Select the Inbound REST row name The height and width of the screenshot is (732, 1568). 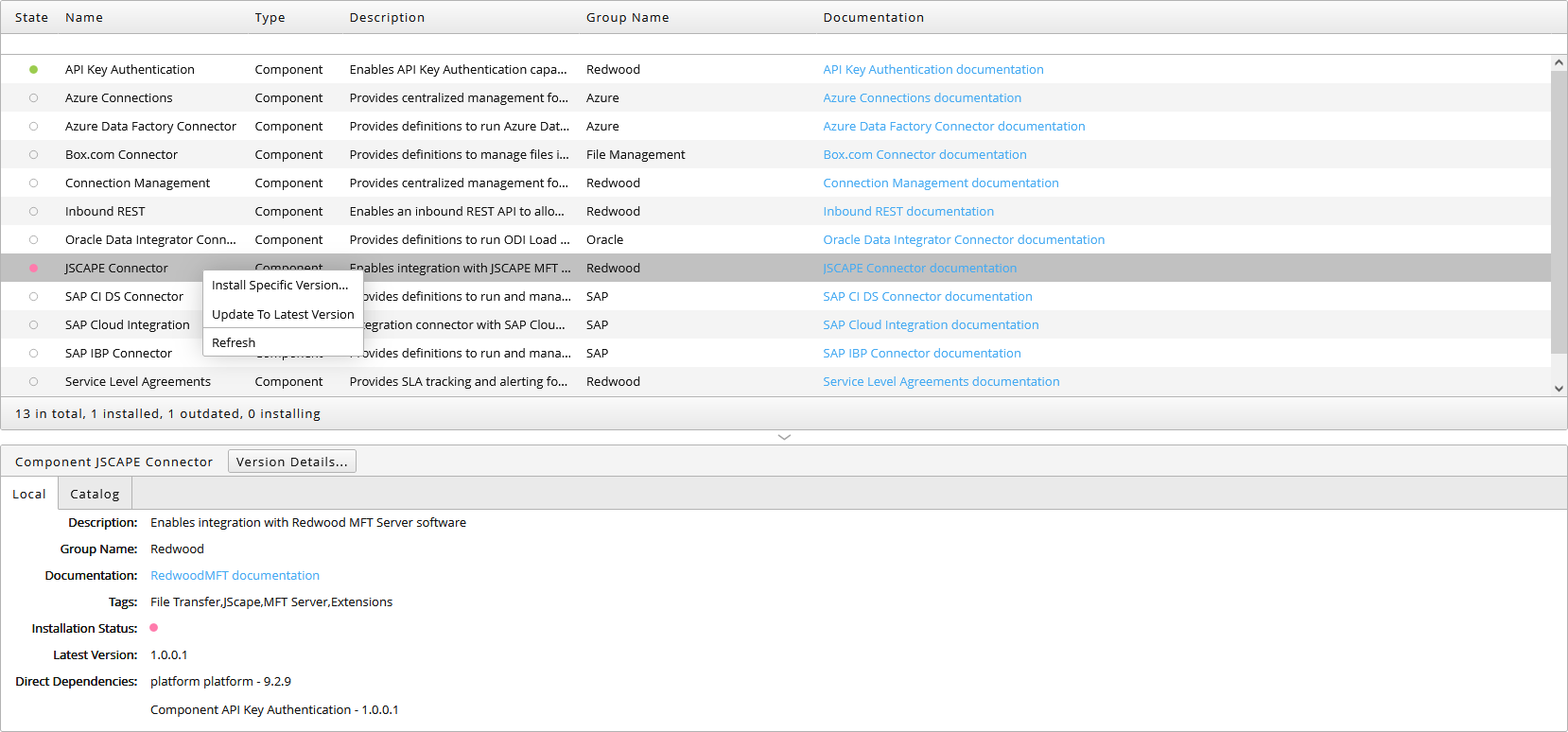(105, 211)
